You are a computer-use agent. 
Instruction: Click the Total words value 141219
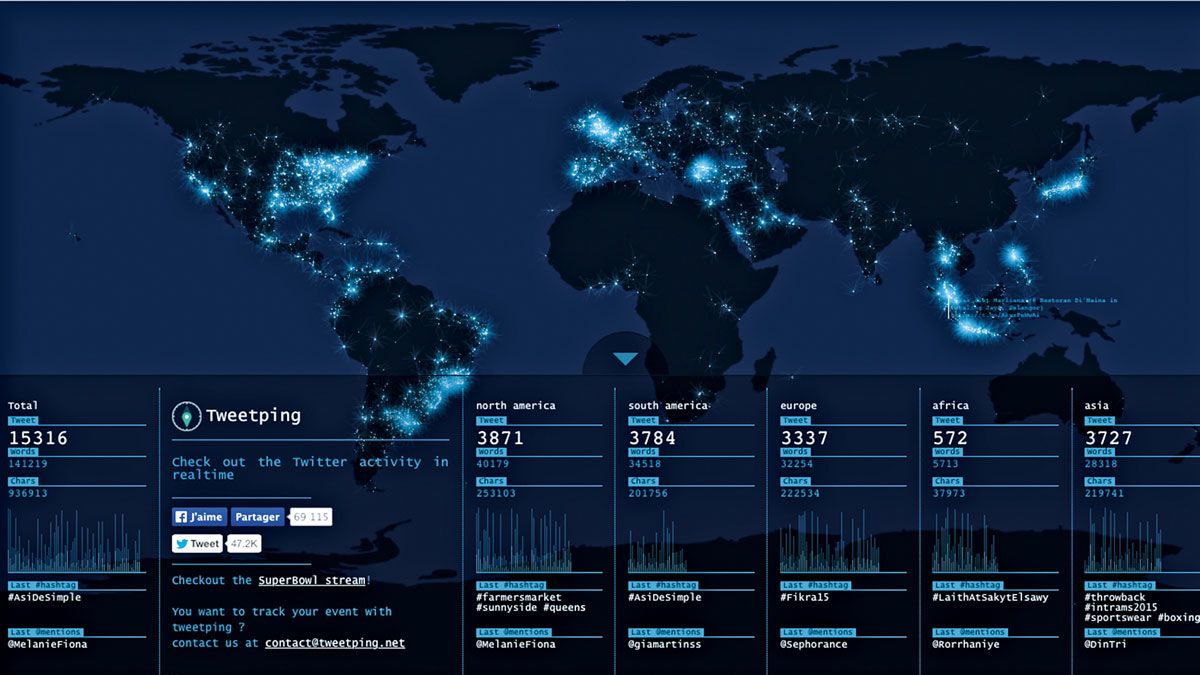[28, 464]
